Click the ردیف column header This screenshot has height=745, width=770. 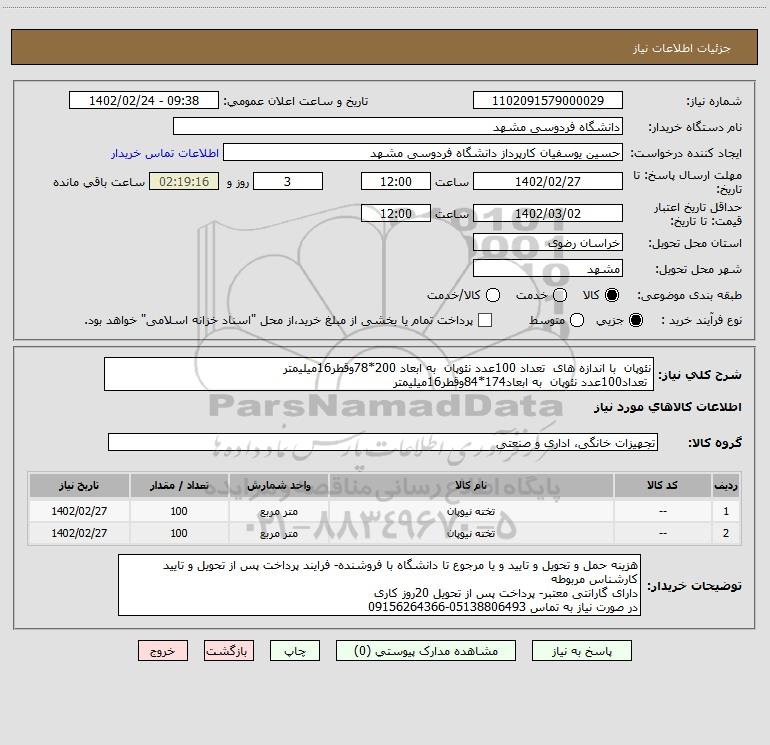(x=726, y=485)
